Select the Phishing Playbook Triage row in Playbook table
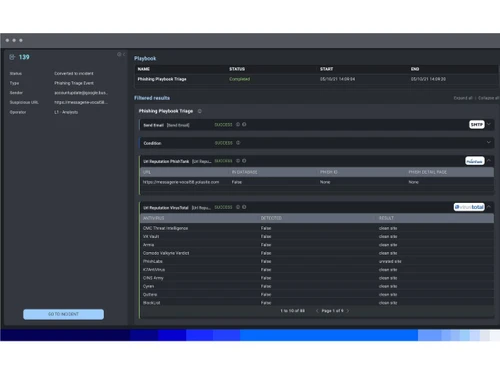The width and height of the screenshot is (500, 375). 317,79
